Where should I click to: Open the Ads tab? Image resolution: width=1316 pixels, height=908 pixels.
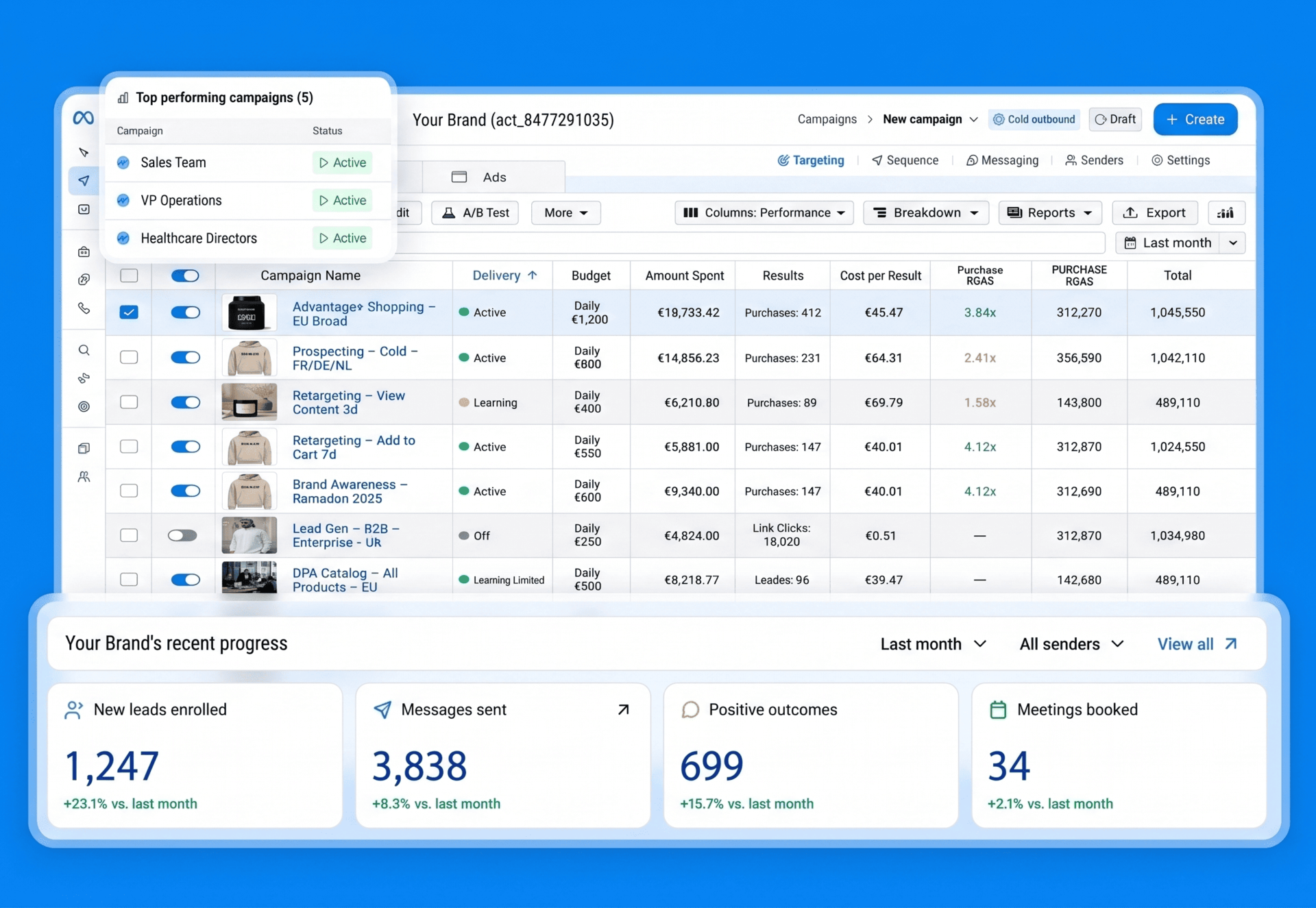493,177
